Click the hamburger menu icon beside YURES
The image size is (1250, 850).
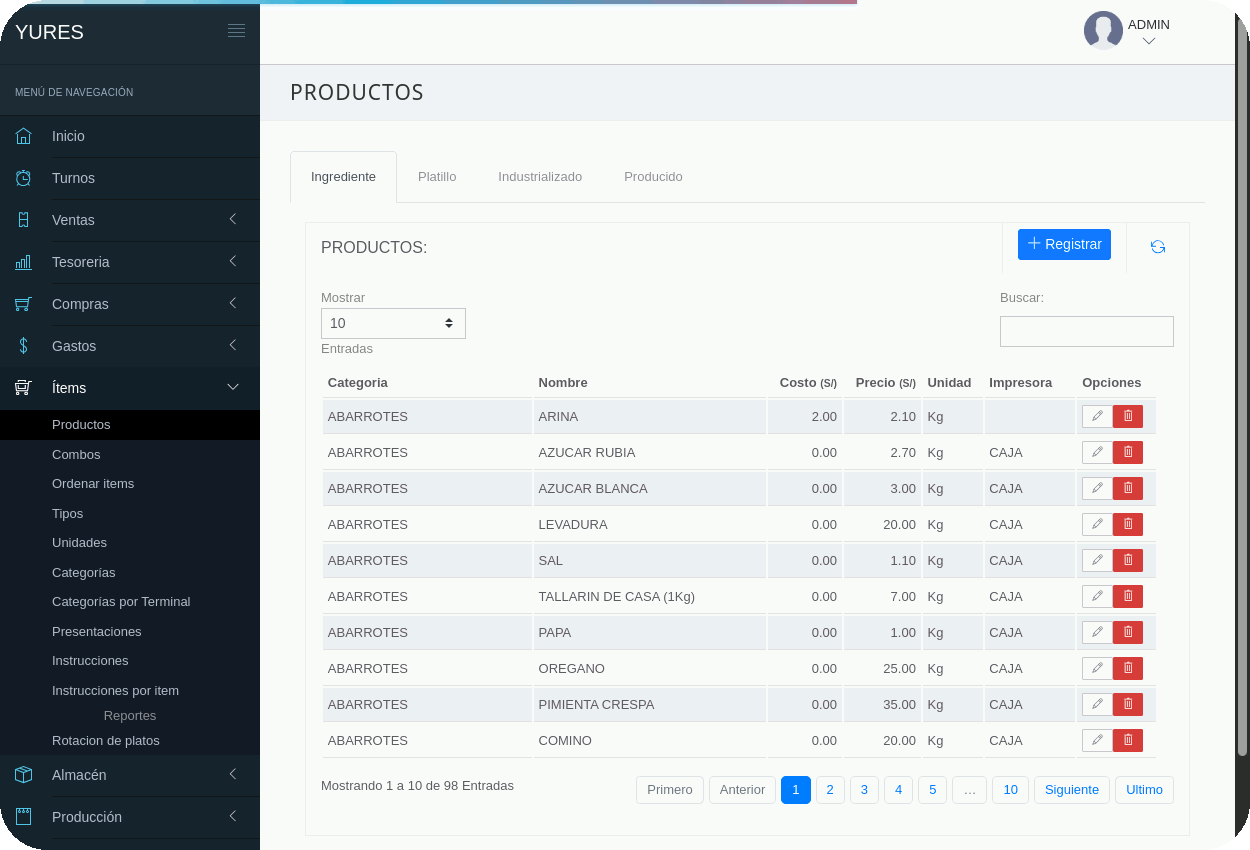[236, 31]
